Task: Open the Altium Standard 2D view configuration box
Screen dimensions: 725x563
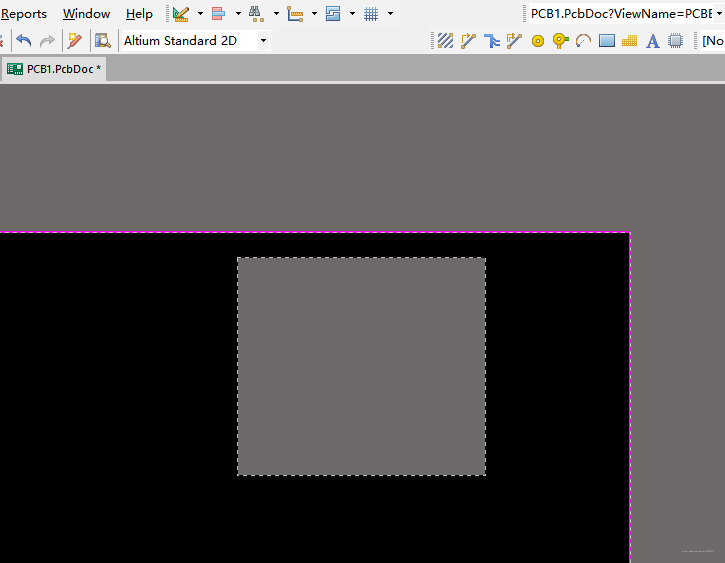Action: 195,41
